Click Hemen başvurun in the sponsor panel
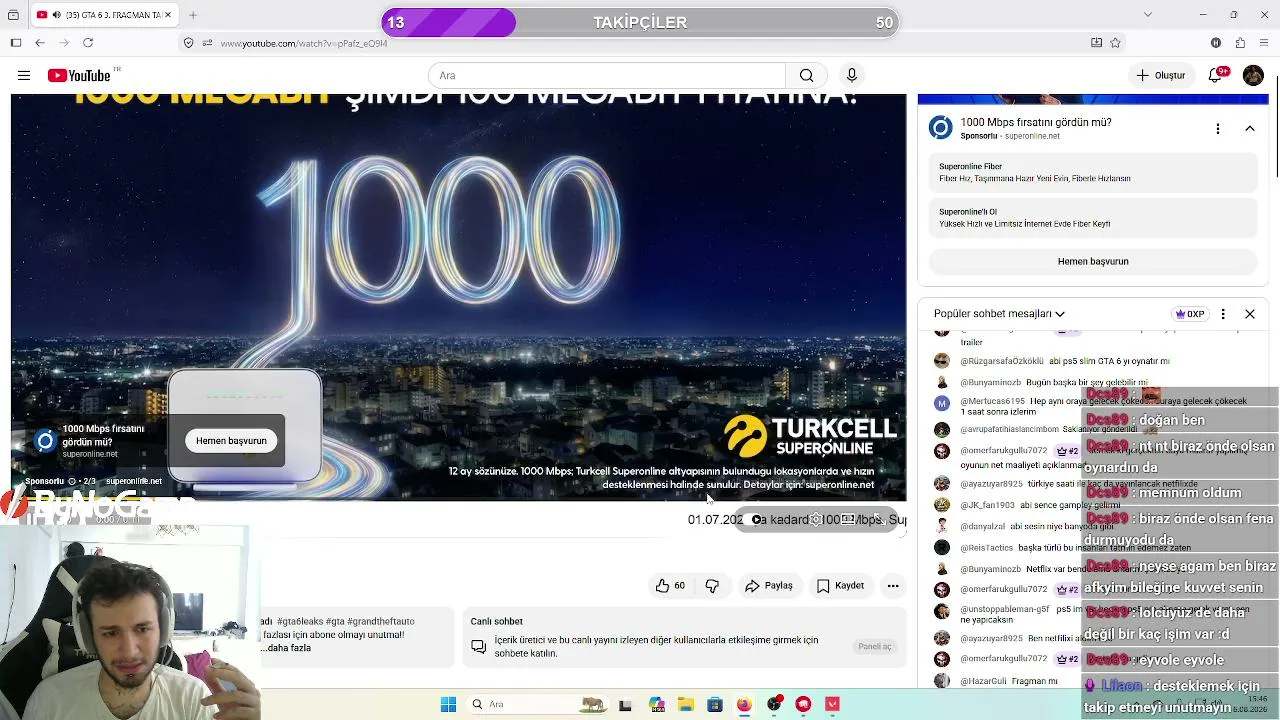Image resolution: width=1280 pixels, height=720 pixels. (x=1093, y=261)
